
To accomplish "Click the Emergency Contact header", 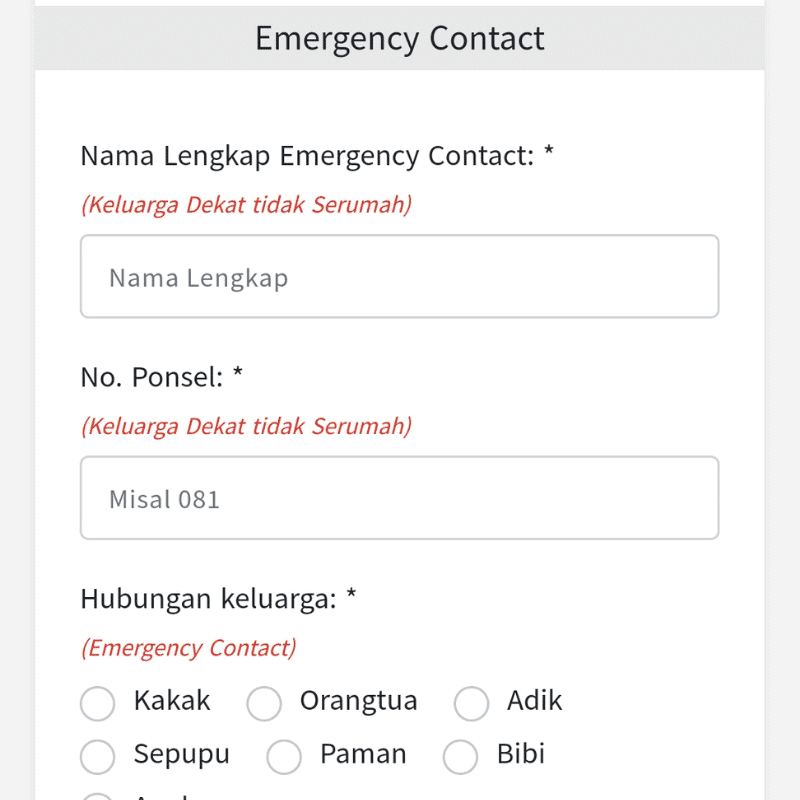I will (400, 39).
